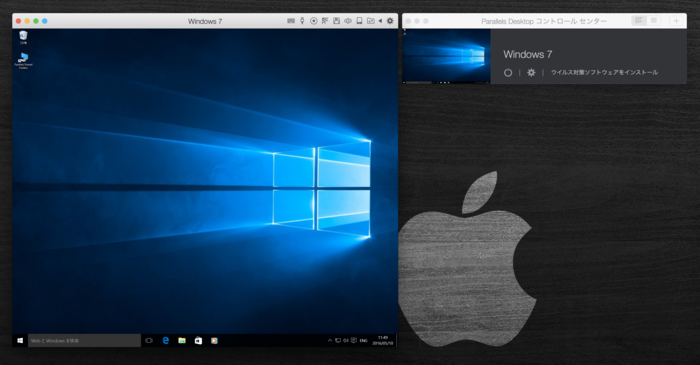Viewport: 700px width, 365px height.
Task: Open Parallels Shared Folders desktop shortcut
Action: point(23,61)
